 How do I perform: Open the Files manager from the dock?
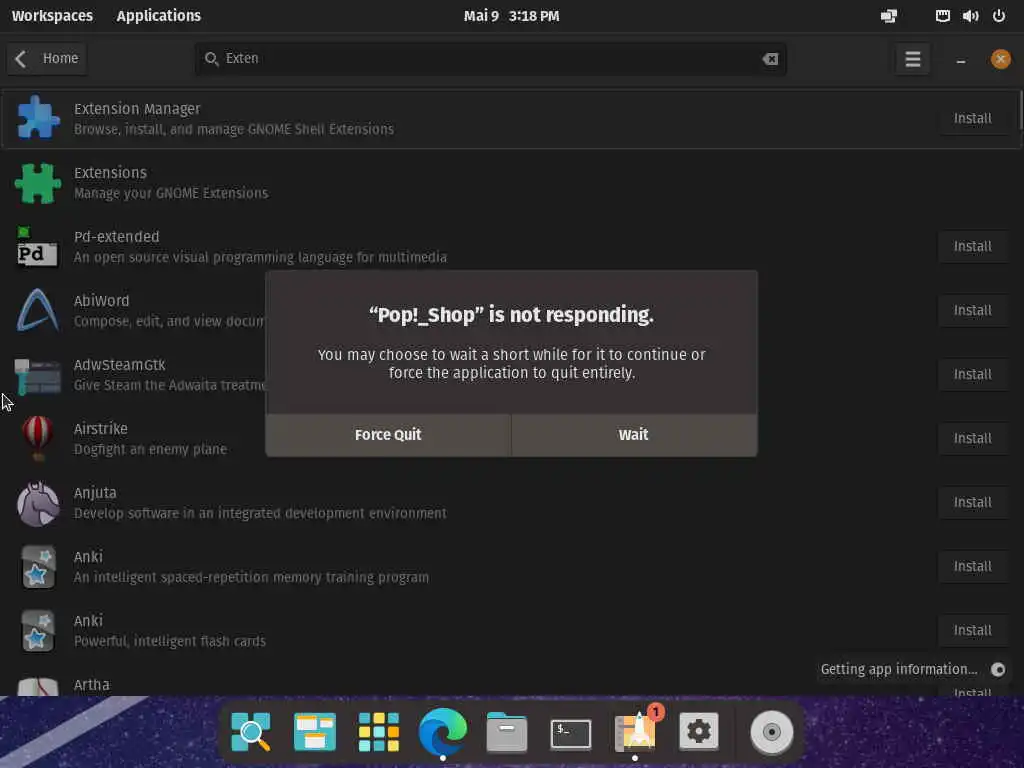pyautogui.click(x=507, y=731)
